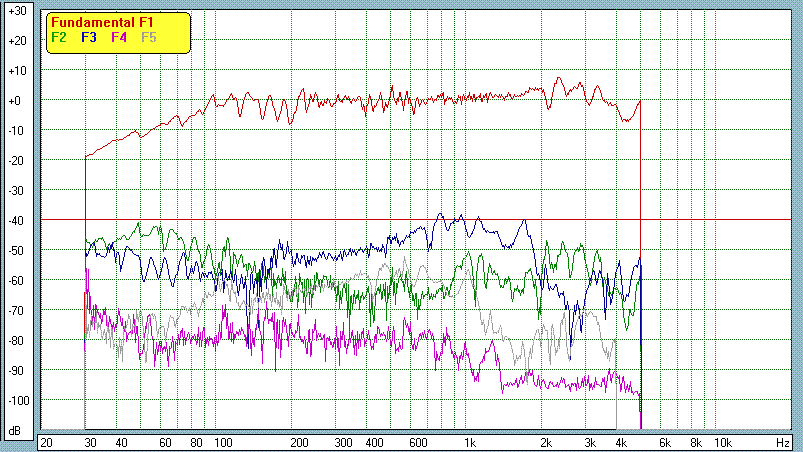Viewport: 803px width, 452px height.
Task: Click the 40 frequency axis label
Action: pyautogui.click(x=121, y=443)
